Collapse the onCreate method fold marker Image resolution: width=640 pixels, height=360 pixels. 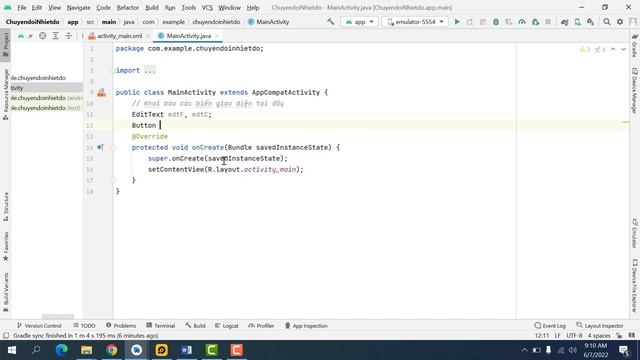(x=113, y=147)
